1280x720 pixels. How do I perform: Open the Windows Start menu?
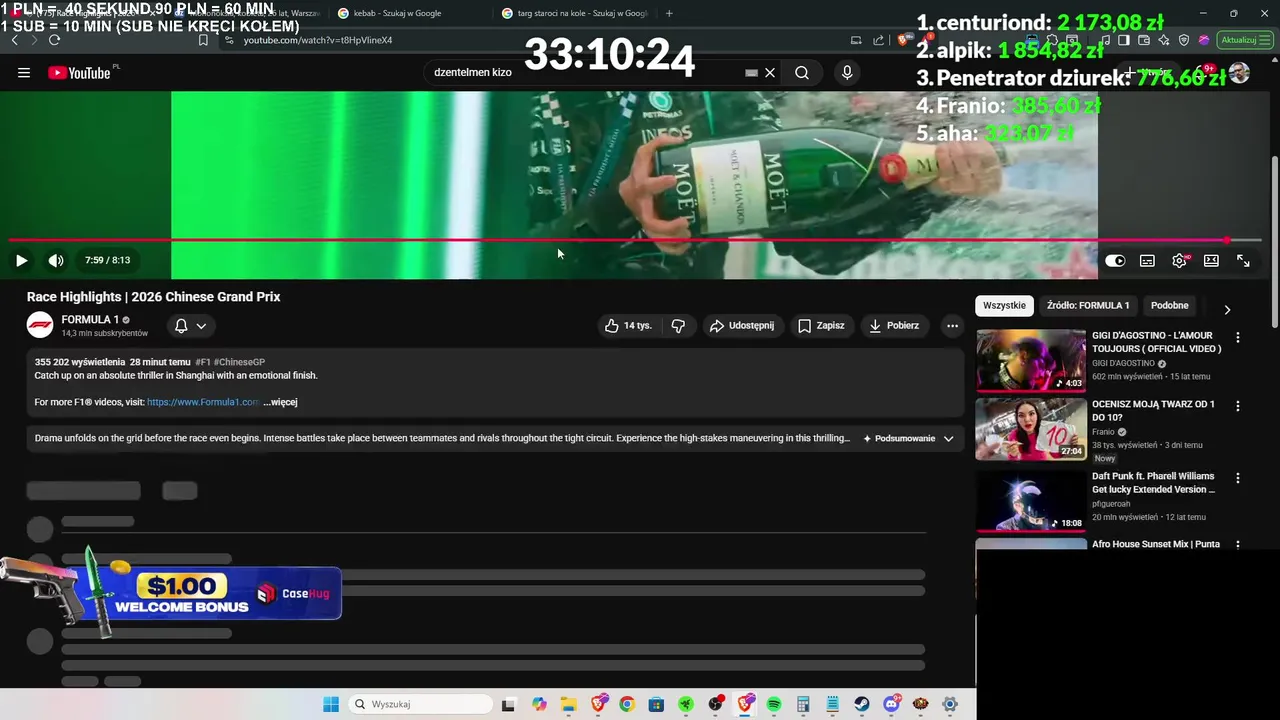pyautogui.click(x=331, y=704)
